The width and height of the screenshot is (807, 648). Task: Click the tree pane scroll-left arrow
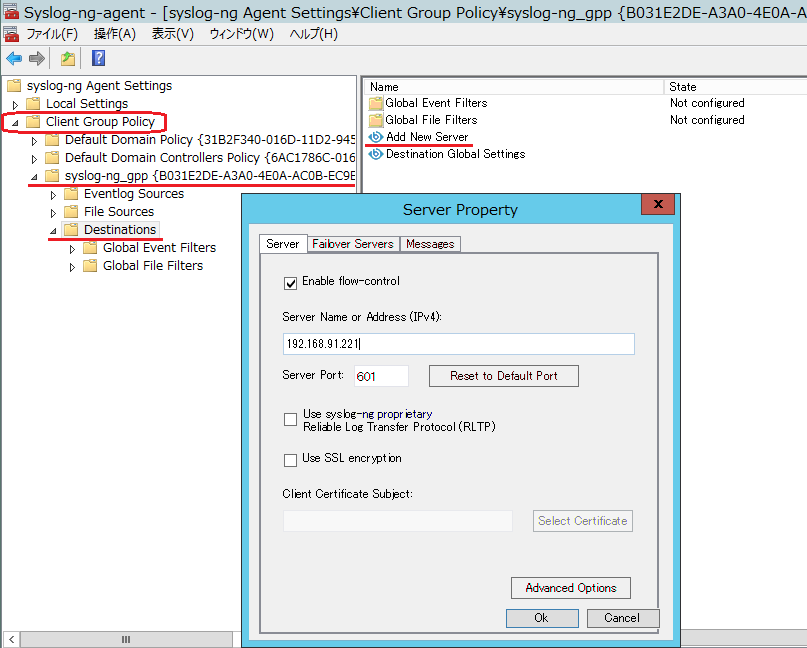(x=11, y=640)
